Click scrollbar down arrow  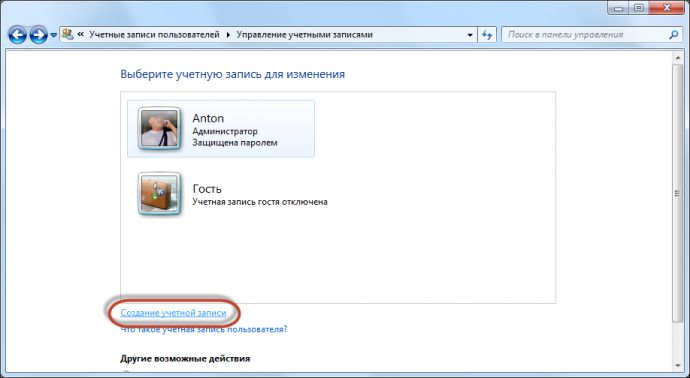[678, 365]
